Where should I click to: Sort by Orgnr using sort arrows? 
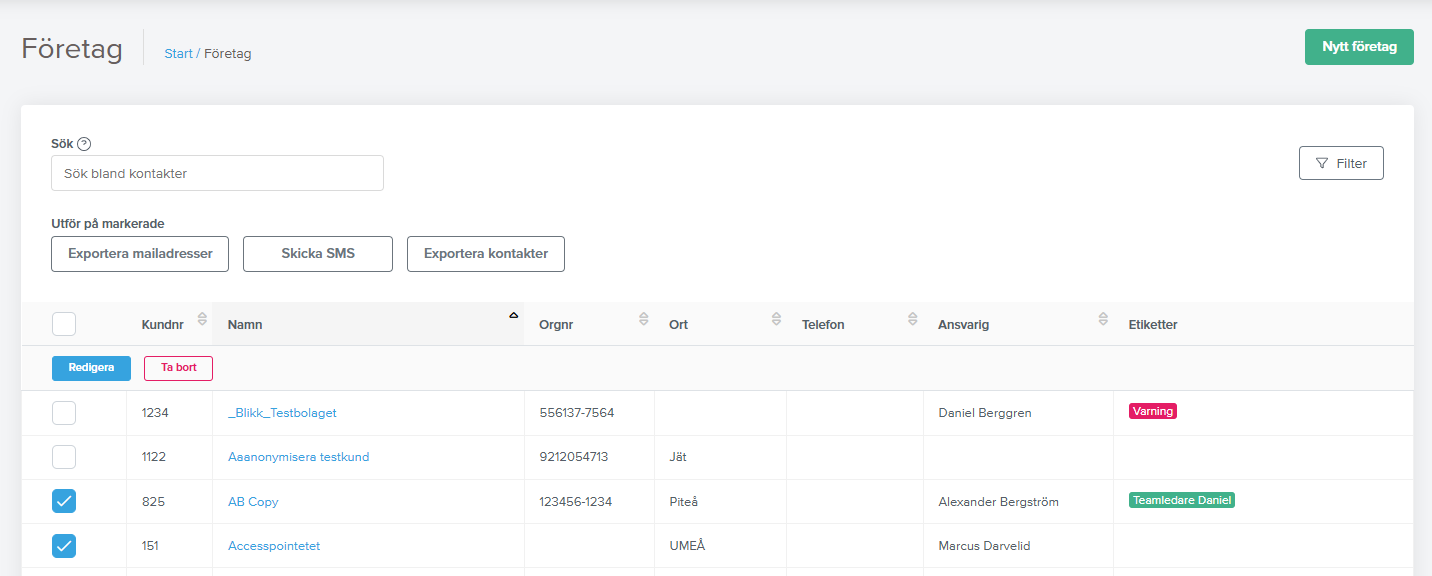(644, 319)
